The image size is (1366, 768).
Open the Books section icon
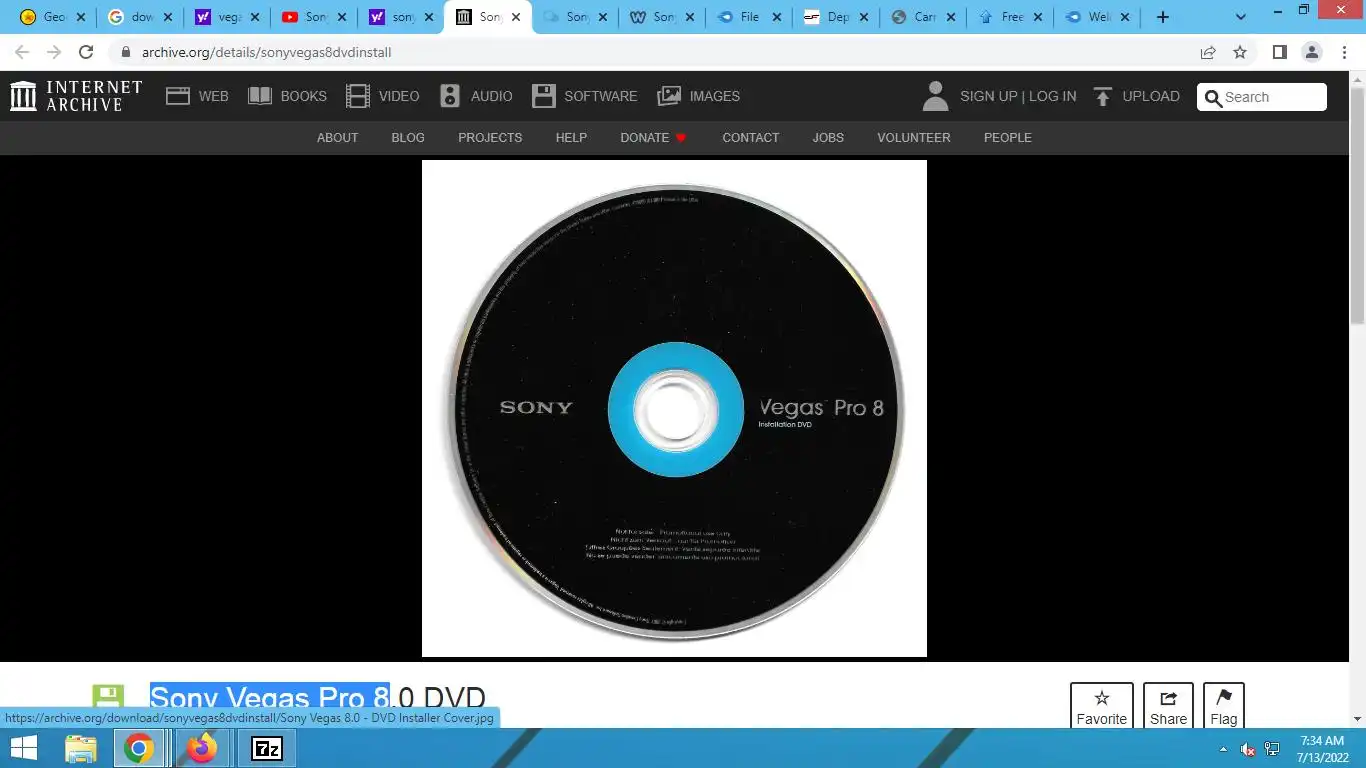pyautogui.click(x=260, y=96)
